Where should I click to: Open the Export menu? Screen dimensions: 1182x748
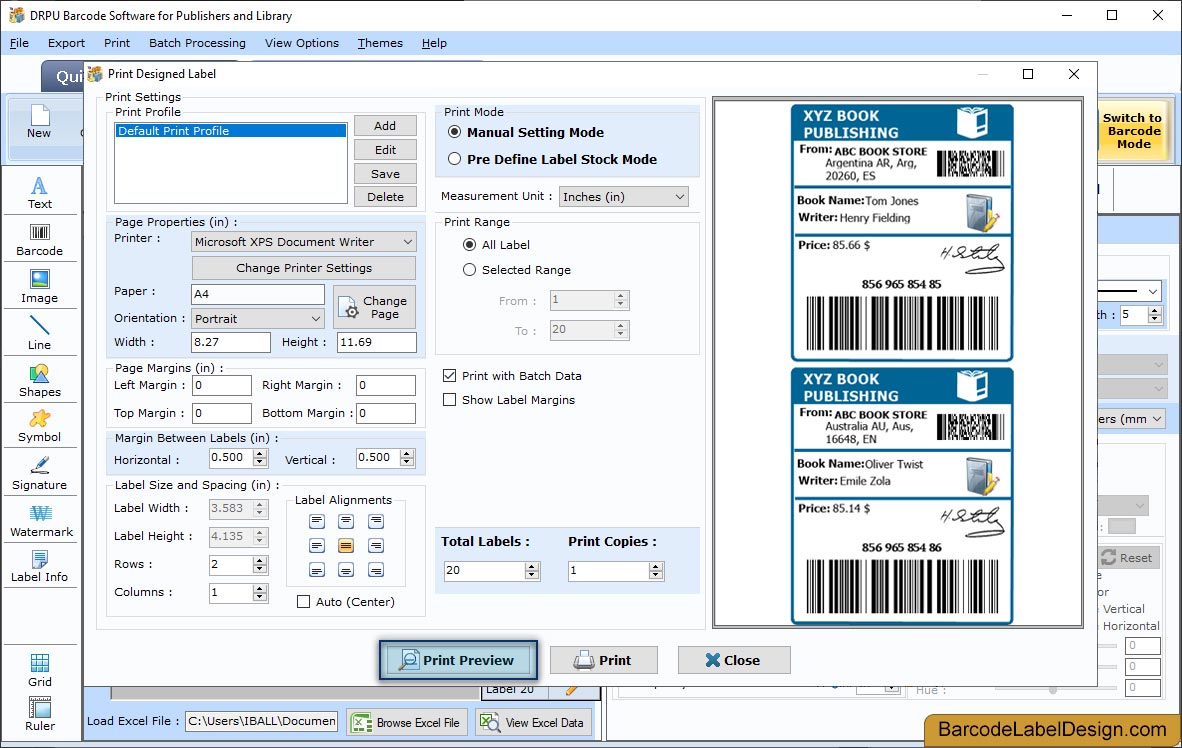tap(66, 43)
